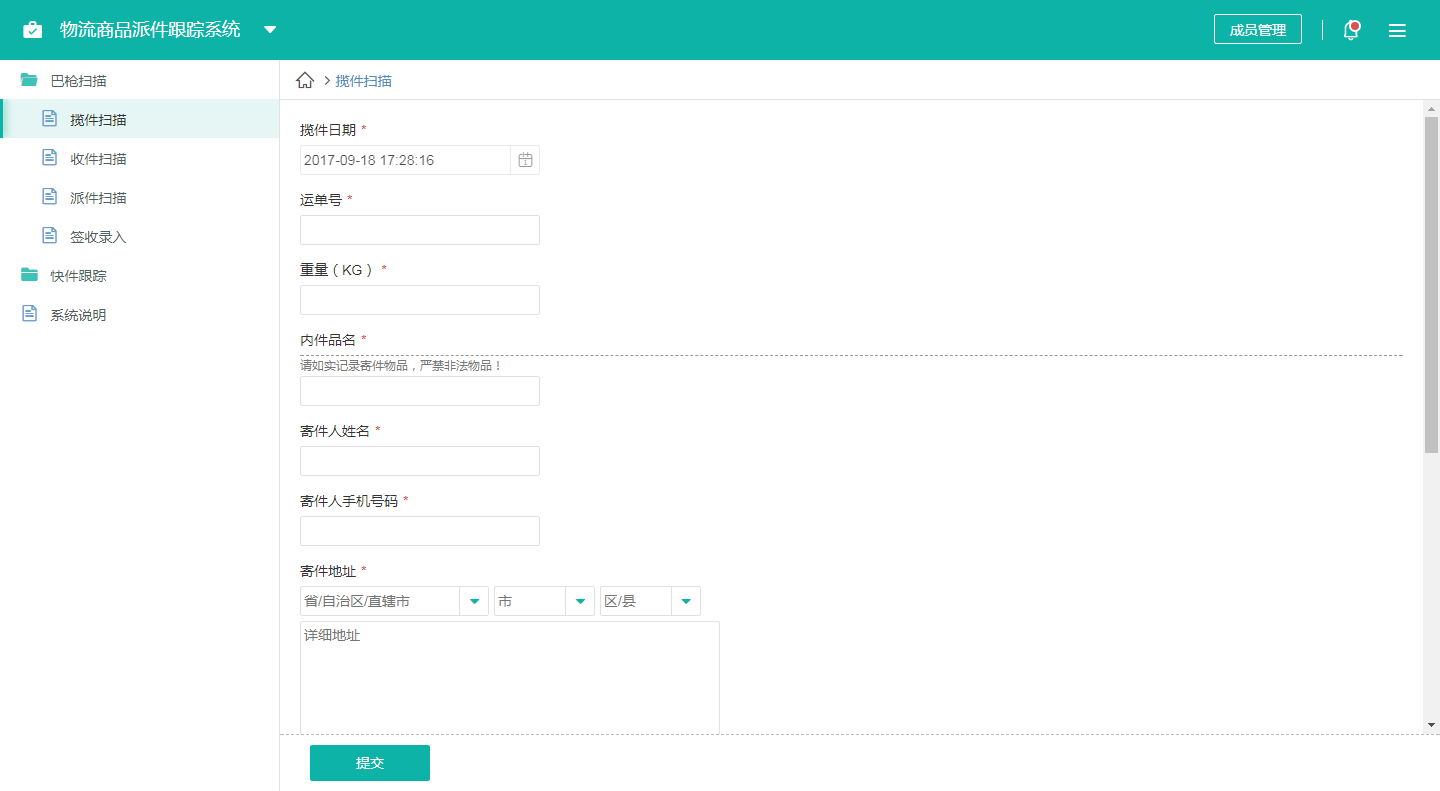Expand the 市 city dropdown
Screen dimensions: 1440x791
(x=580, y=600)
